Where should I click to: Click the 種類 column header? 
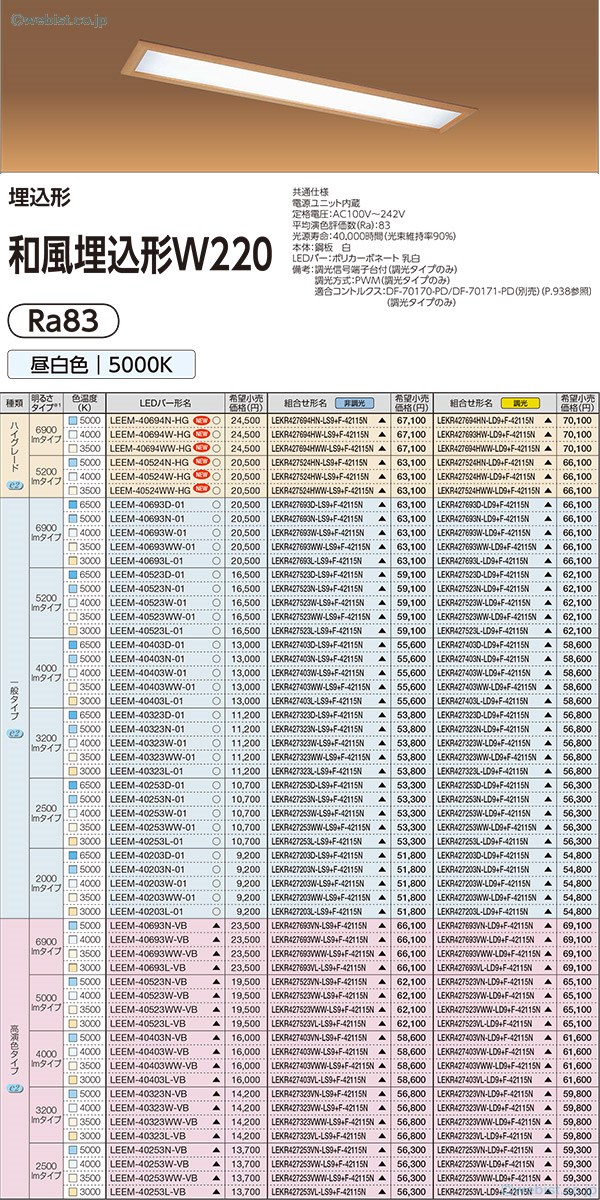tap(14, 403)
